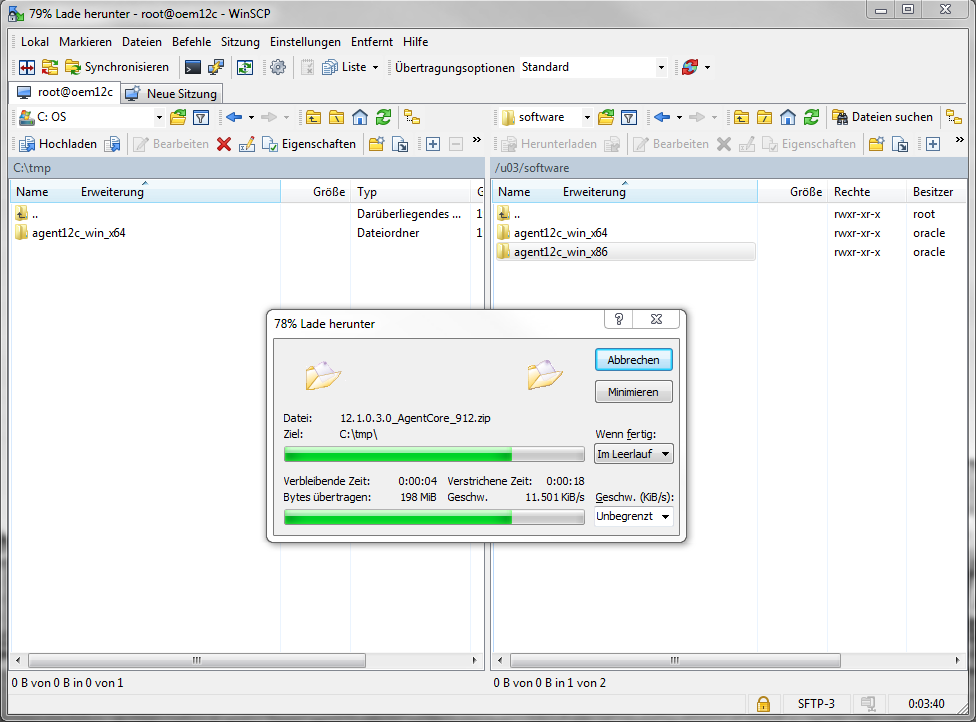Go to remote home directory icon
976x722 pixels.
pyautogui.click(x=787, y=117)
